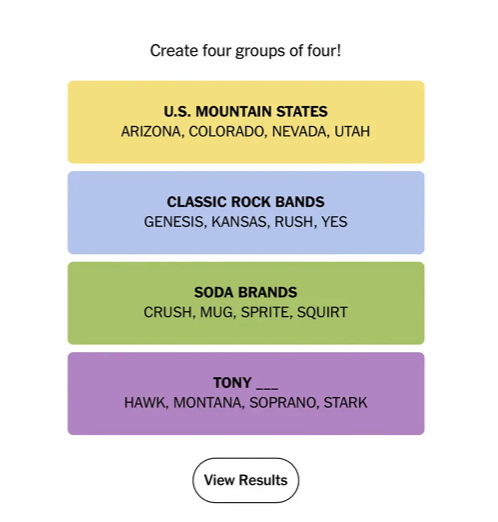Select the purple TONY ___ card
Screen dimensions: 498x522
(246, 393)
